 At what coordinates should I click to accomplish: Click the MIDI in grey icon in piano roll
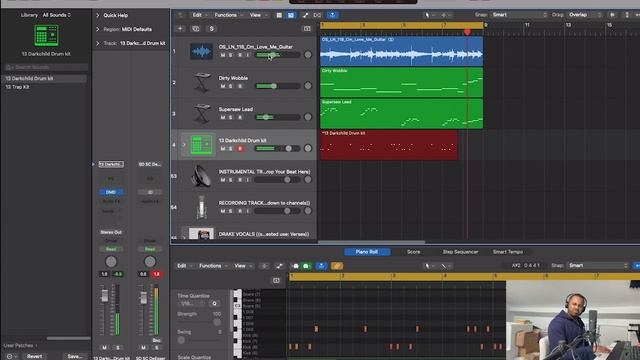pos(296,266)
